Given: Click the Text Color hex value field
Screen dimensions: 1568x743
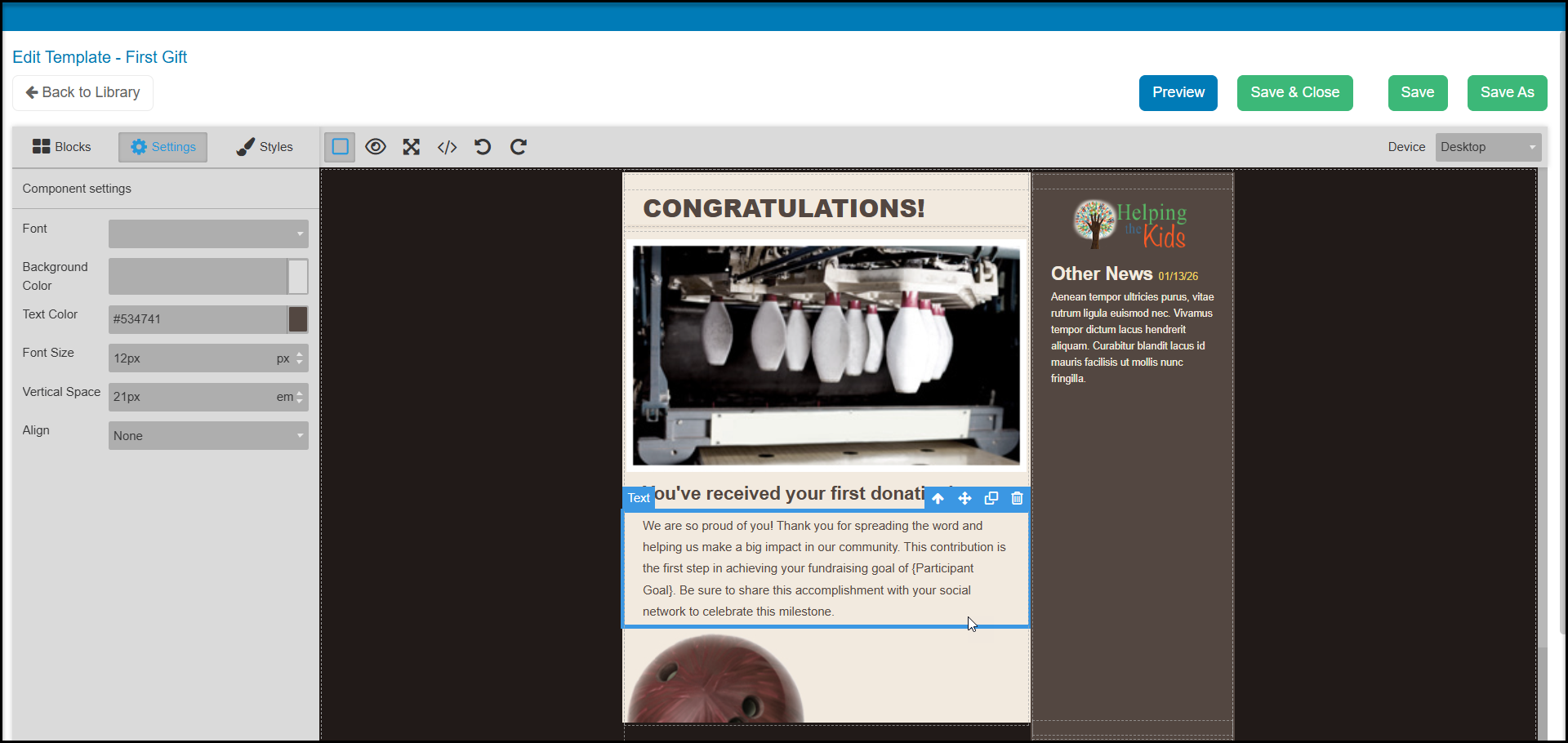Looking at the screenshot, I should [198, 319].
